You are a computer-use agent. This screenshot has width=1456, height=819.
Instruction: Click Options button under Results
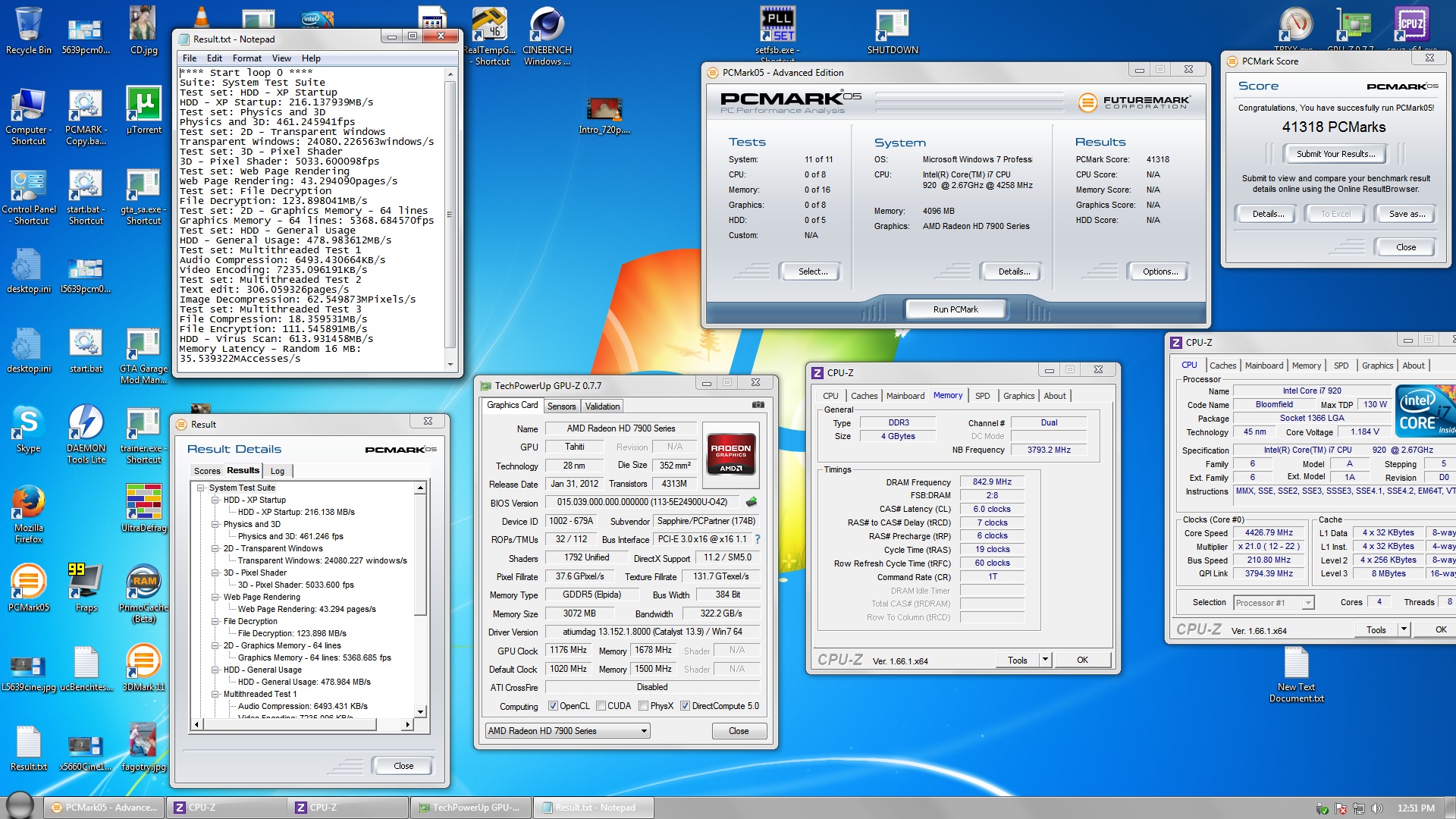tap(1160, 271)
